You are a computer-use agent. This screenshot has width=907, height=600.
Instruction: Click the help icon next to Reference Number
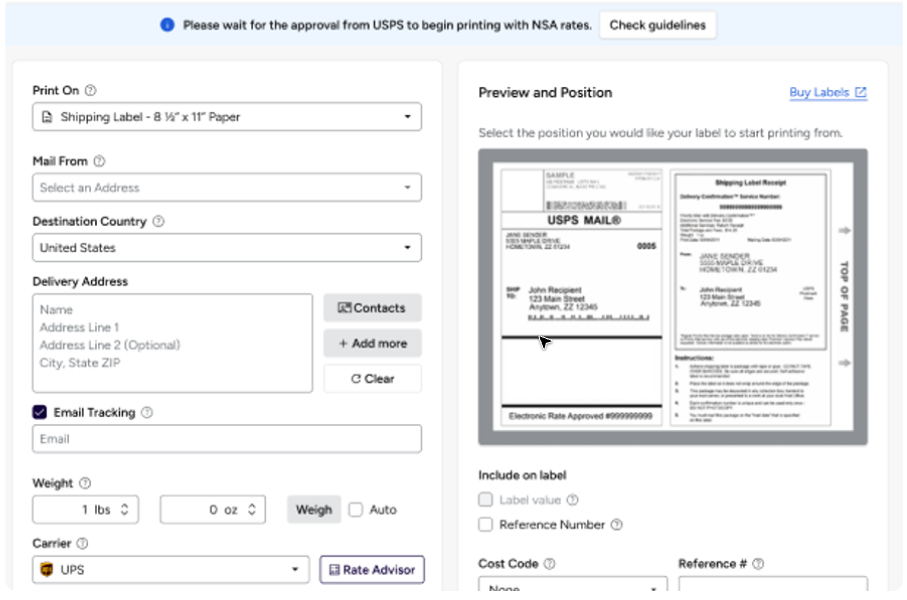click(614, 524)
